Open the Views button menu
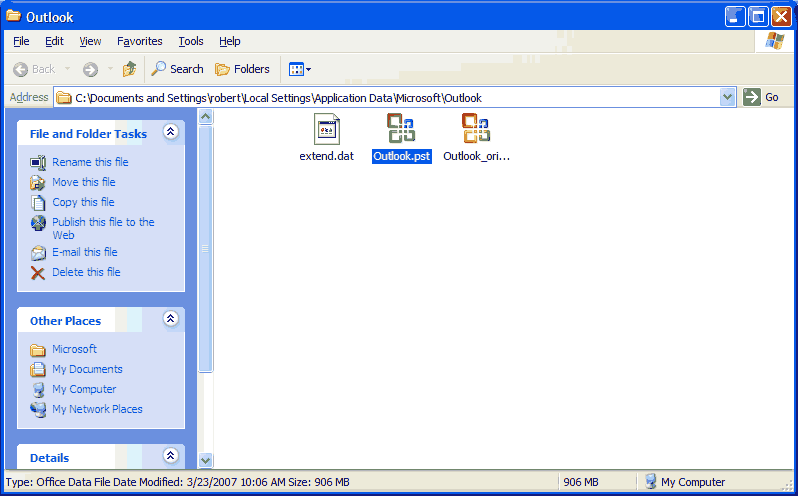This screenshot has height=496, width=798. 300,69
